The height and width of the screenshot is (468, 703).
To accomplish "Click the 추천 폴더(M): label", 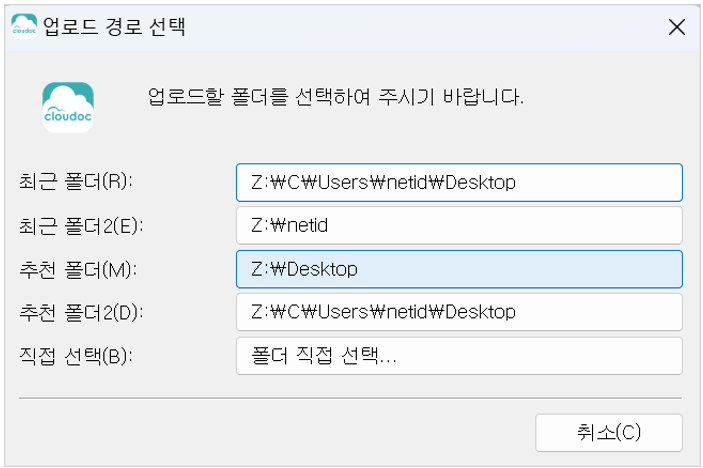I will 78,269.
